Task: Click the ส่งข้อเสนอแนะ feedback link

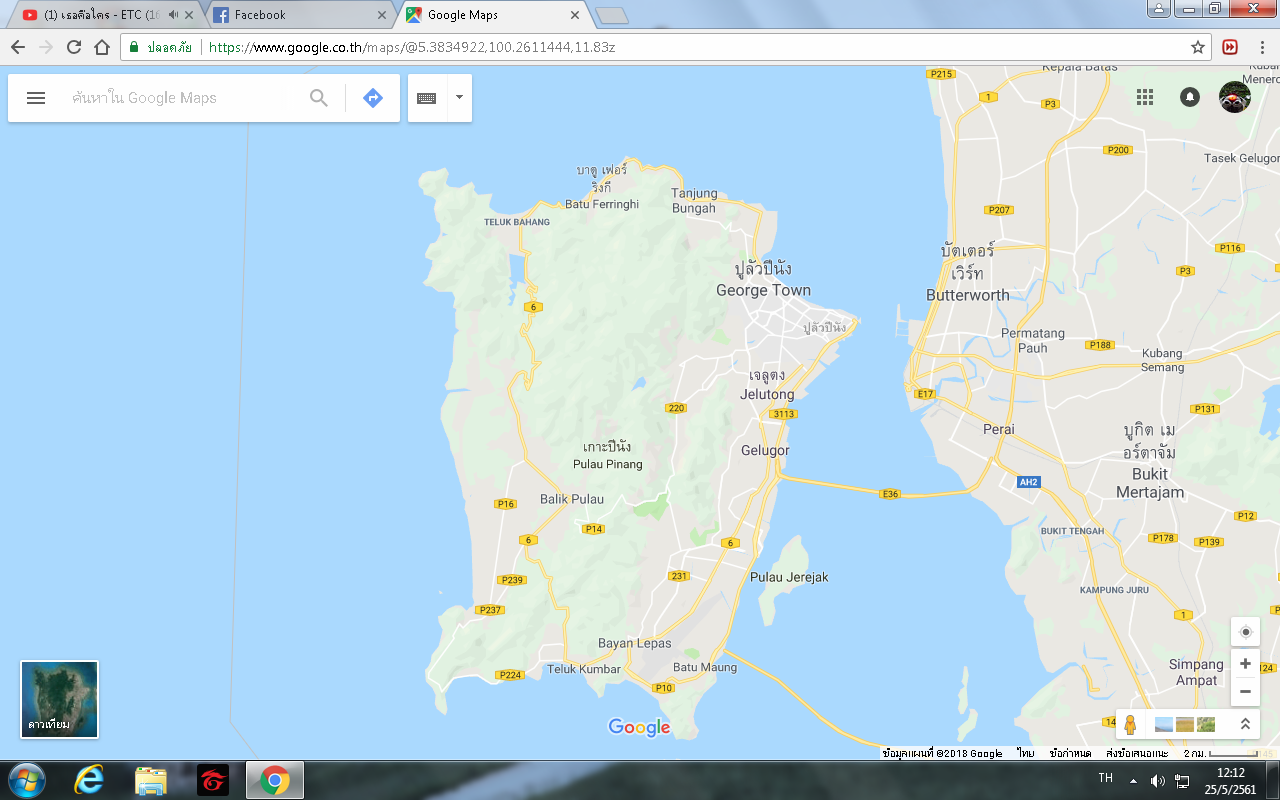Action: click(x=1137, y=753)
